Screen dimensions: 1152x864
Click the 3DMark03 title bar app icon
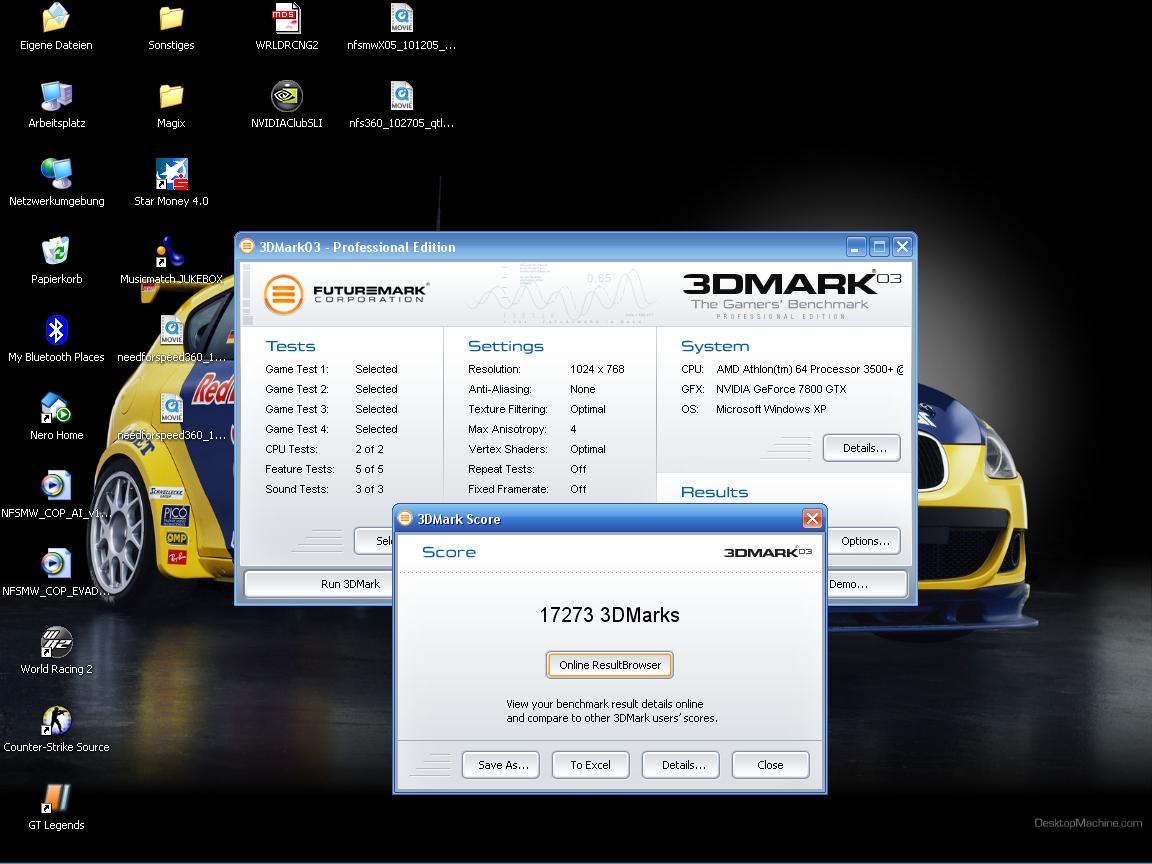click(248, 246)
